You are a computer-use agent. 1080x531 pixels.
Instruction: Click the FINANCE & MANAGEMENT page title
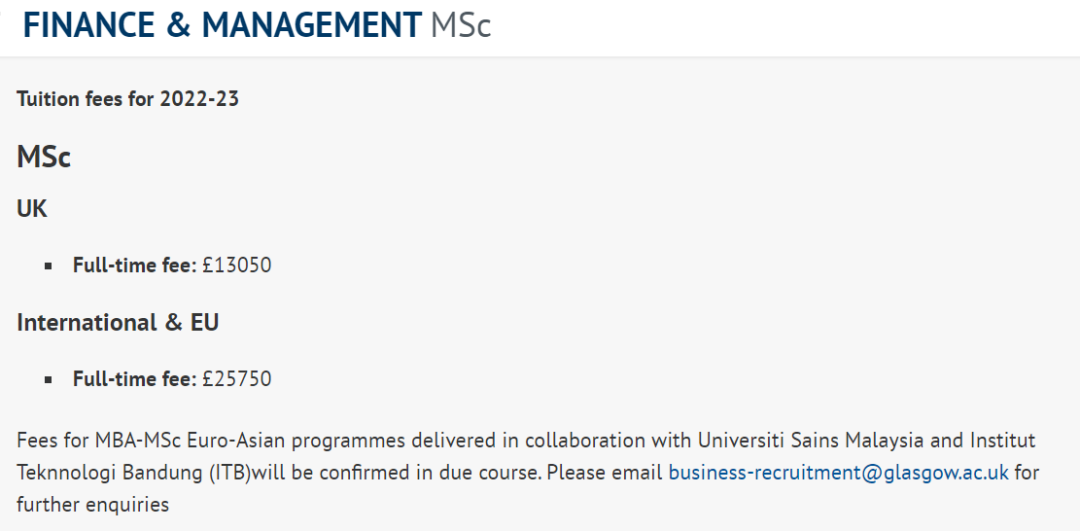click(222, 25)
